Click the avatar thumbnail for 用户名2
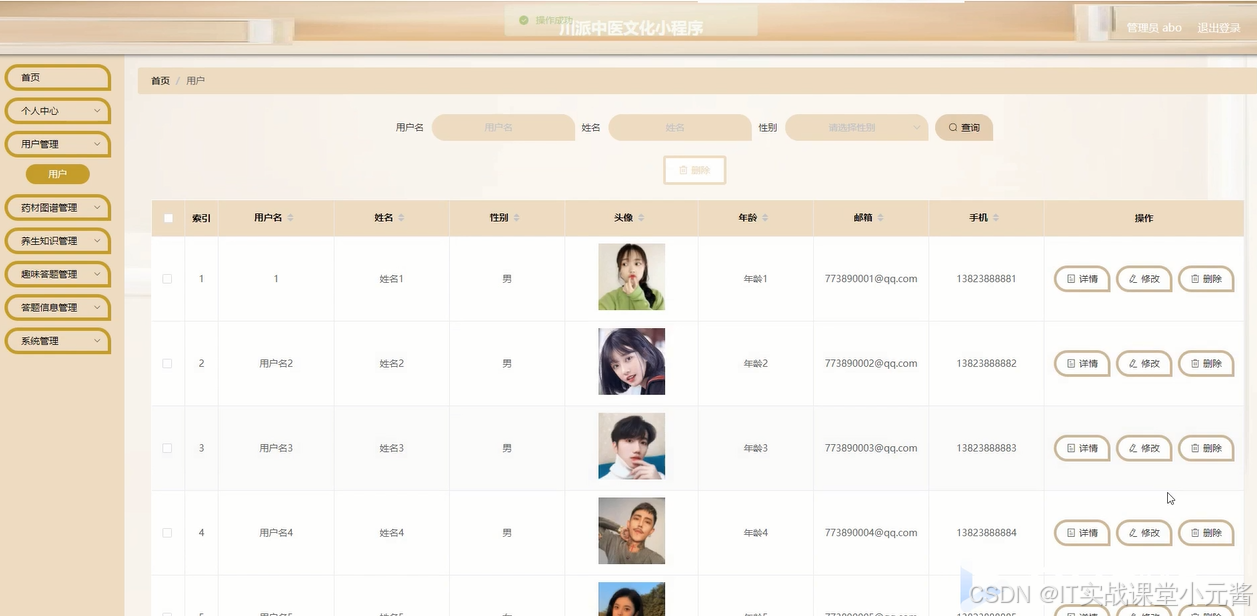 point(631,362)
